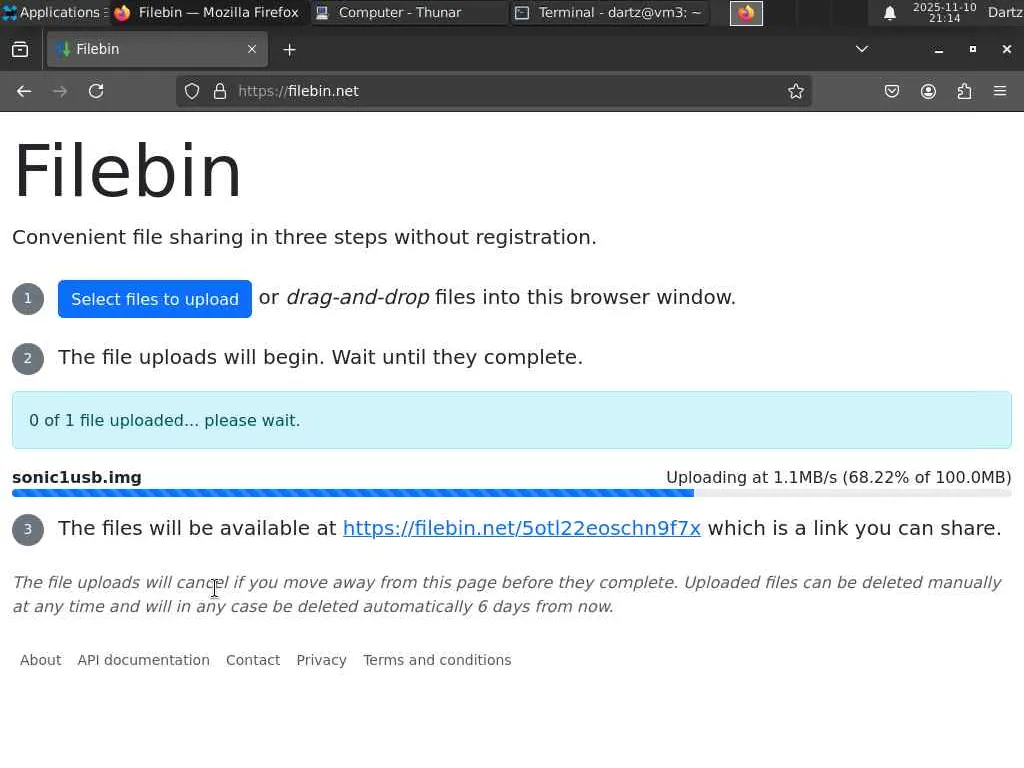Open the Applications menu in the panel
The height and width of the screenshot is (768, 1024).
click(54, 12)
